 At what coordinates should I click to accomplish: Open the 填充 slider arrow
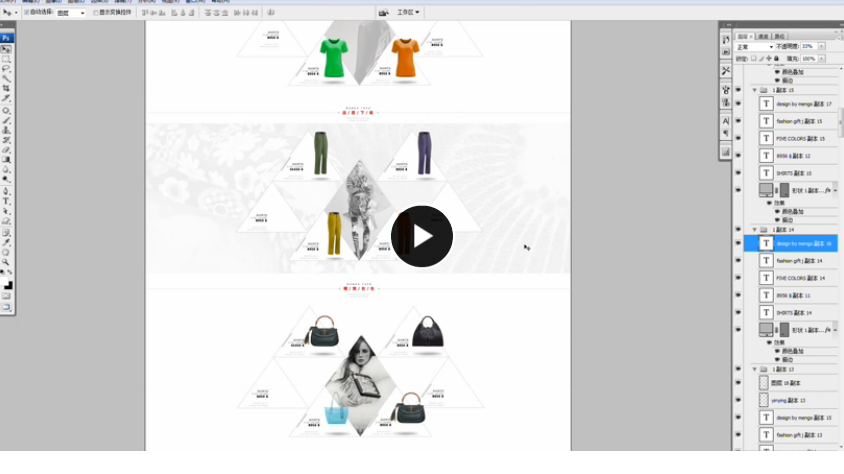[821, 59]
